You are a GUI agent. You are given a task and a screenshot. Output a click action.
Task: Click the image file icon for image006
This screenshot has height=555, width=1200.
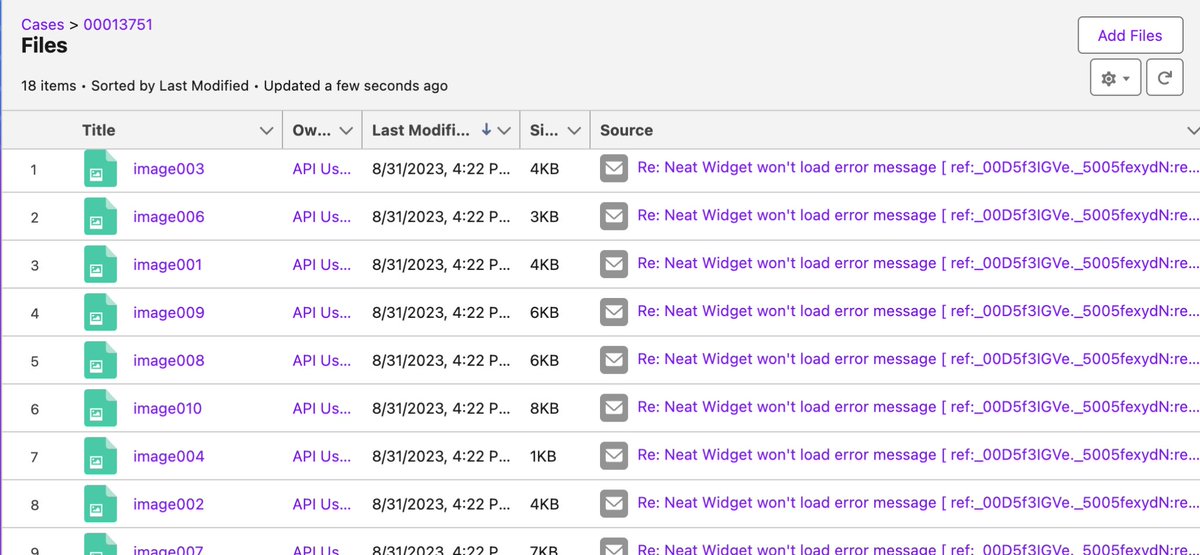pyautogui.click(x=100, y=216)
